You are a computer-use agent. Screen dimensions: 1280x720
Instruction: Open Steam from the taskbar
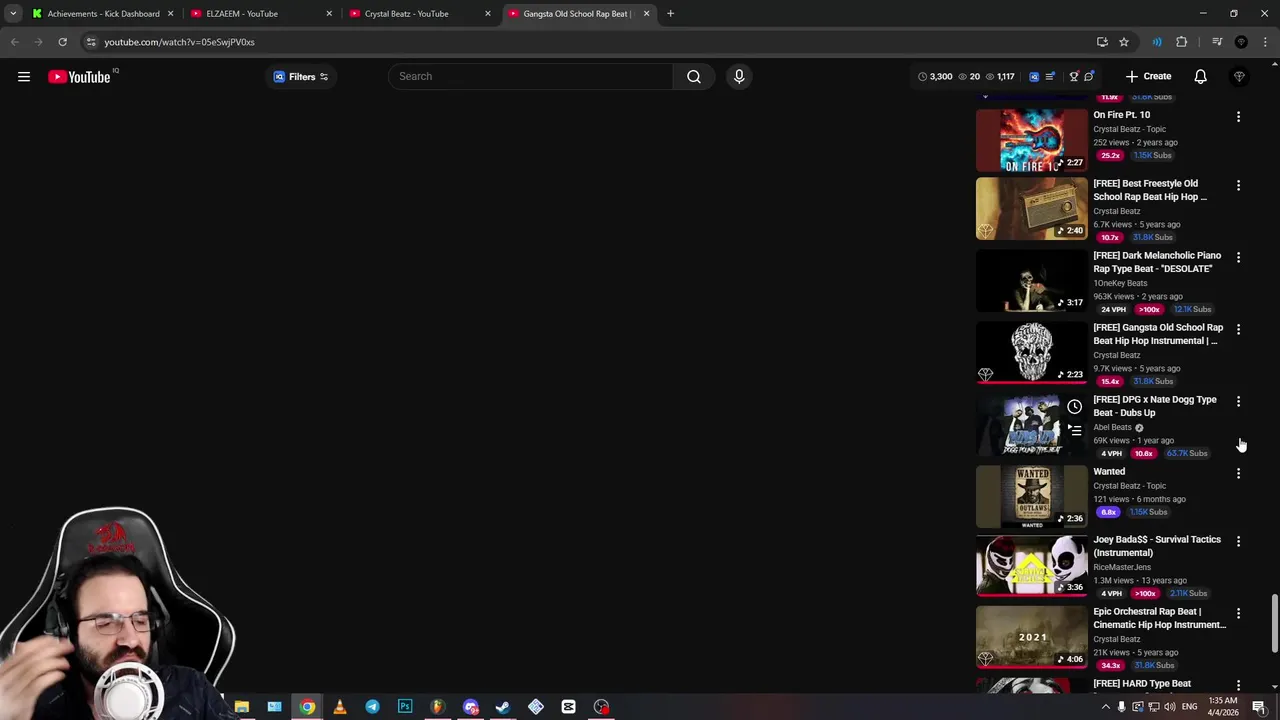click(502, 707)
